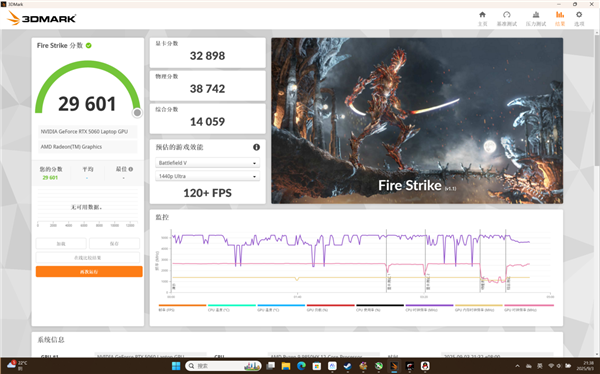Expand the 1440p Ultra resolution dropdown
This screenshot has width=600, height=374.
(207, 176)
